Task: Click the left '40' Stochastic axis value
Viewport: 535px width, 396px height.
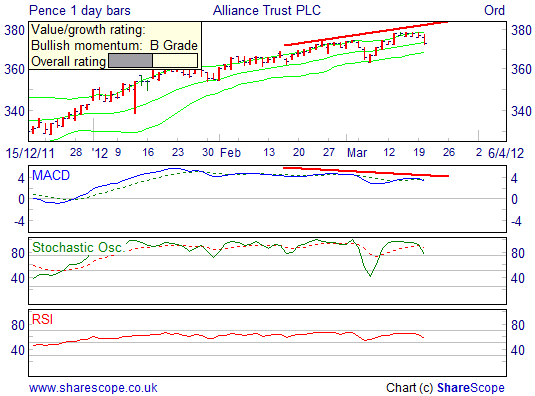Action: tap(18, 278)
